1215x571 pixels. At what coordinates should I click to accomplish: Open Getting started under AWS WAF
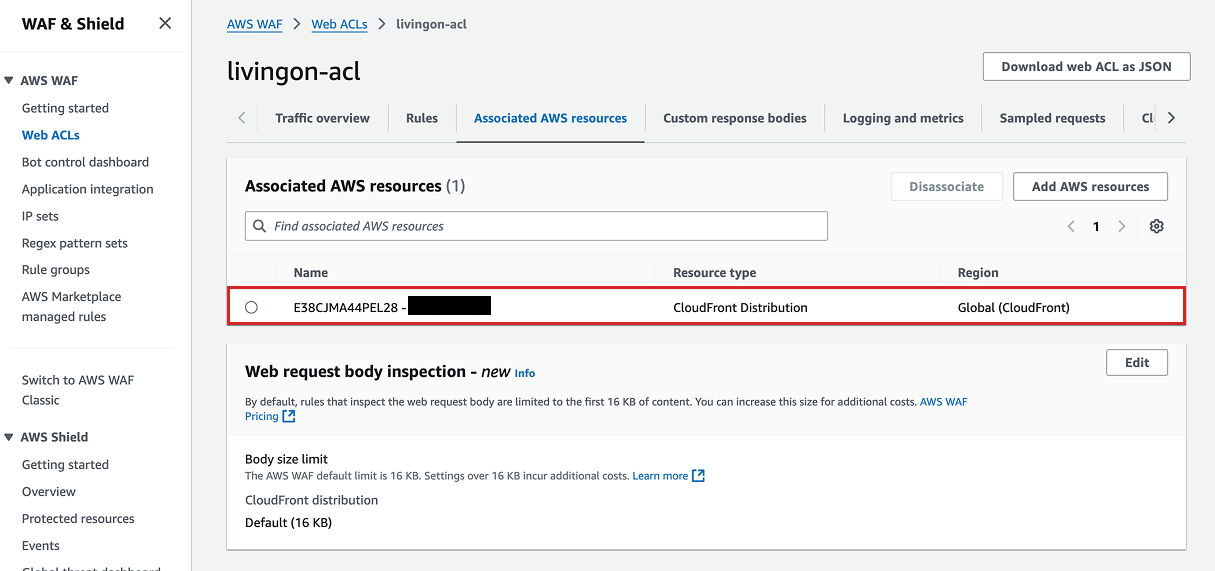pyautogui.click(x=65, y=108)
